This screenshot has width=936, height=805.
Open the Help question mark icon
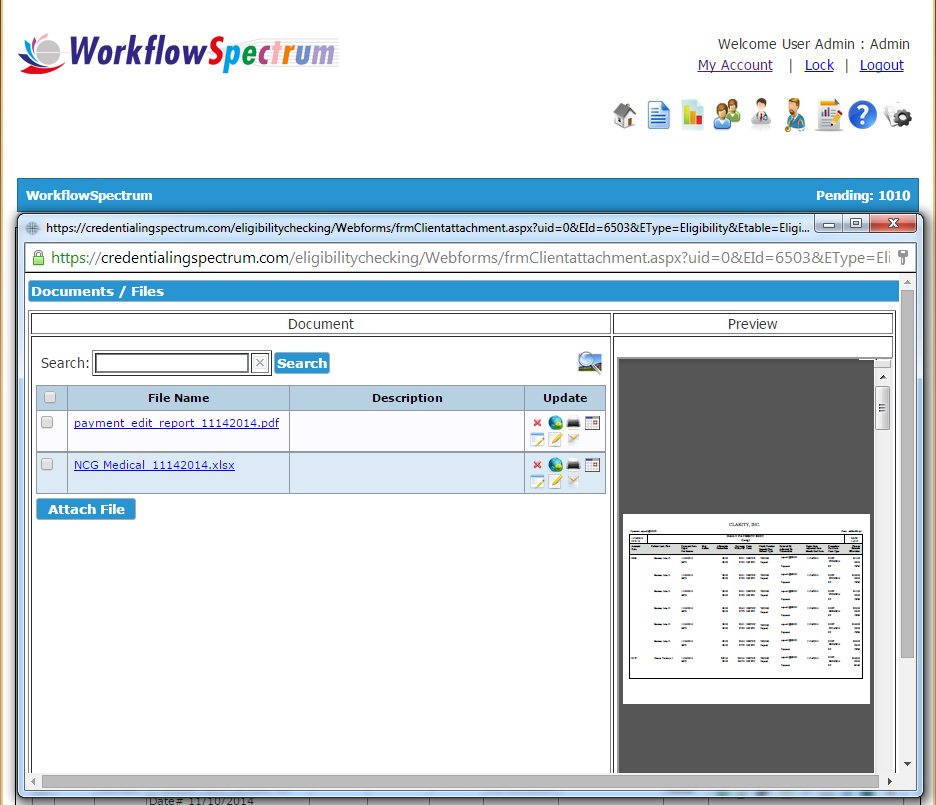[862, 115]
